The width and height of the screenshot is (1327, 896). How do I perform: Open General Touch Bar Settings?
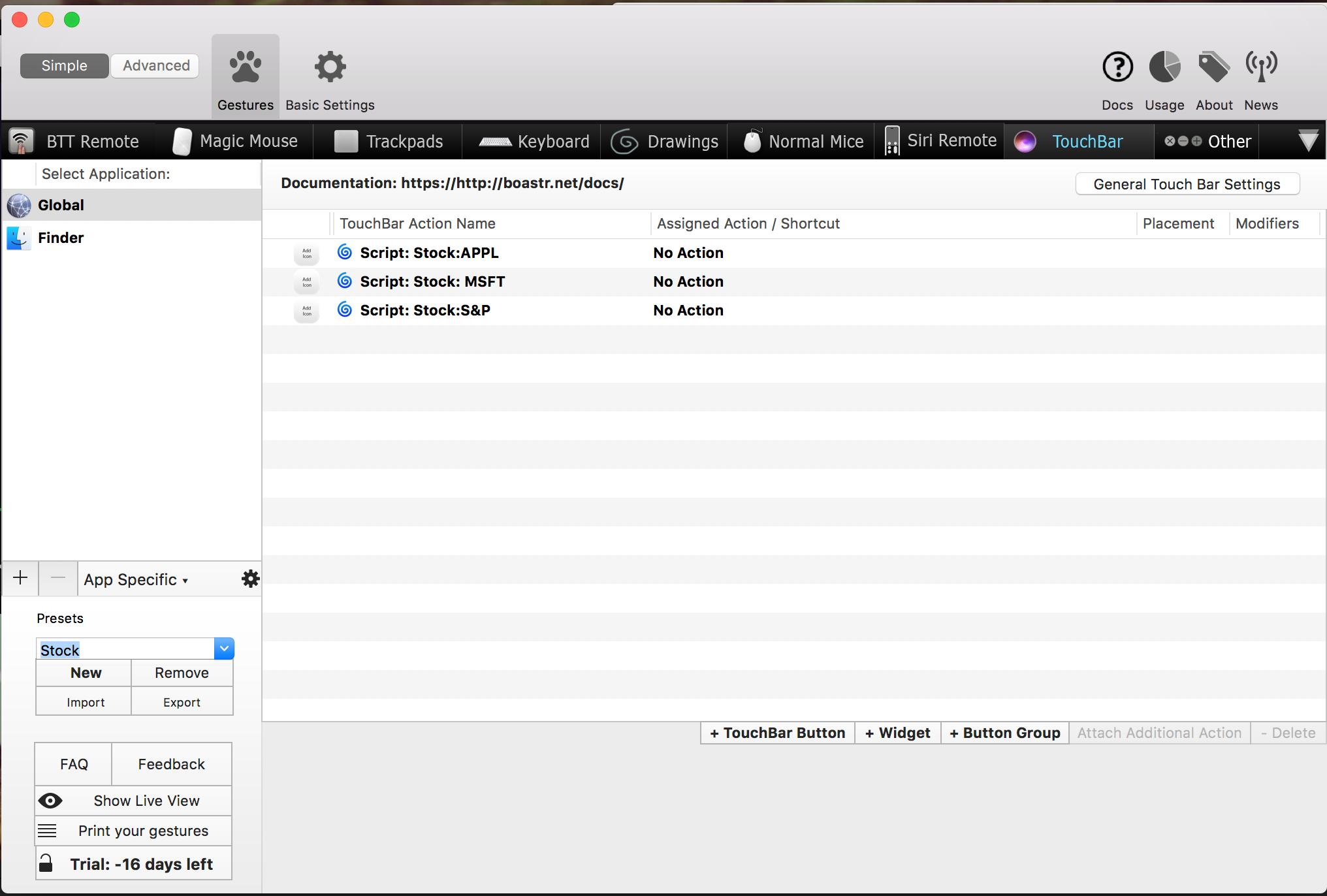(1187, 184)
